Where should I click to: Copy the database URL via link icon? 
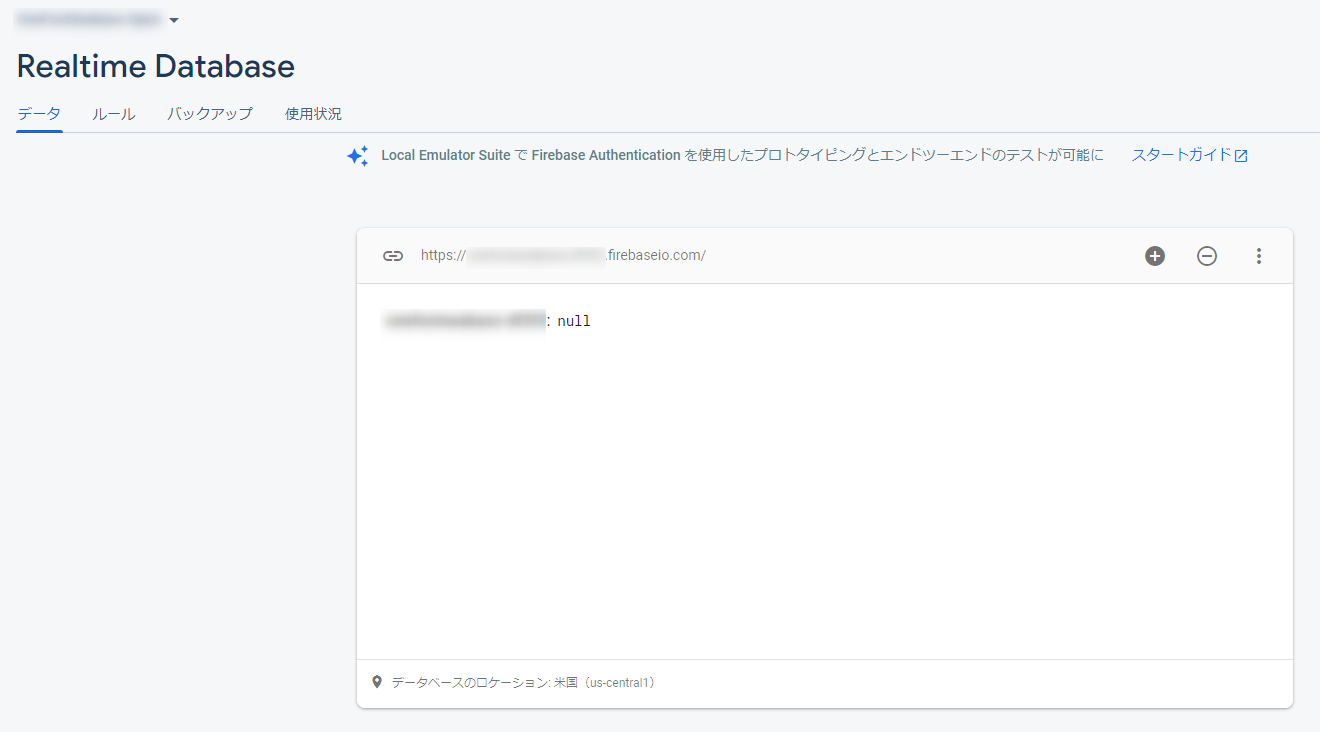point(393,256)
